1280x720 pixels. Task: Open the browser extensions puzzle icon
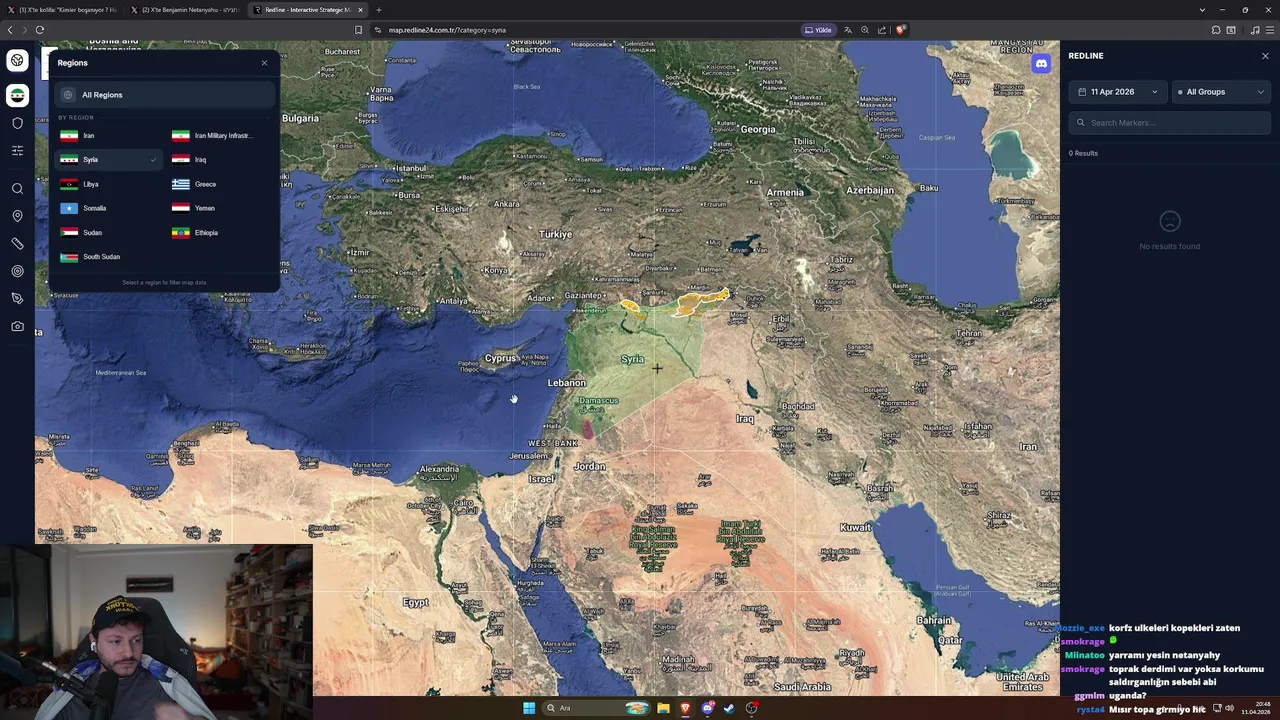point(1216,30)
